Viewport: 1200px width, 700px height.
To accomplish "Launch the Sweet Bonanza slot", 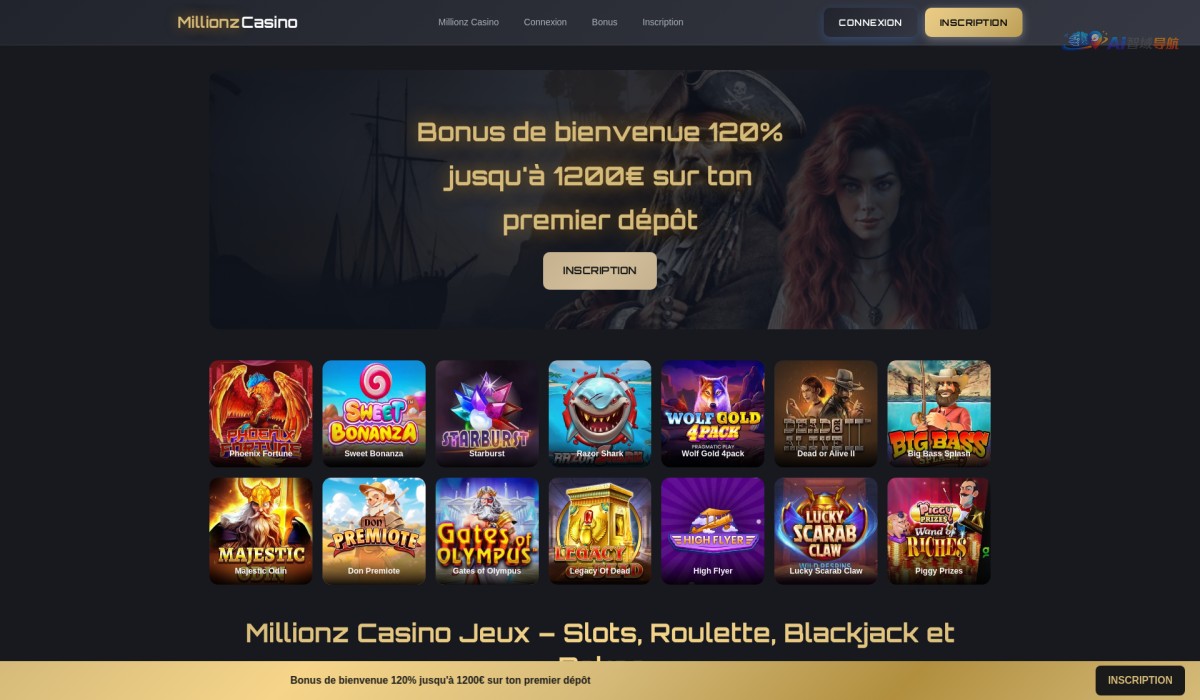I will 374,413.
